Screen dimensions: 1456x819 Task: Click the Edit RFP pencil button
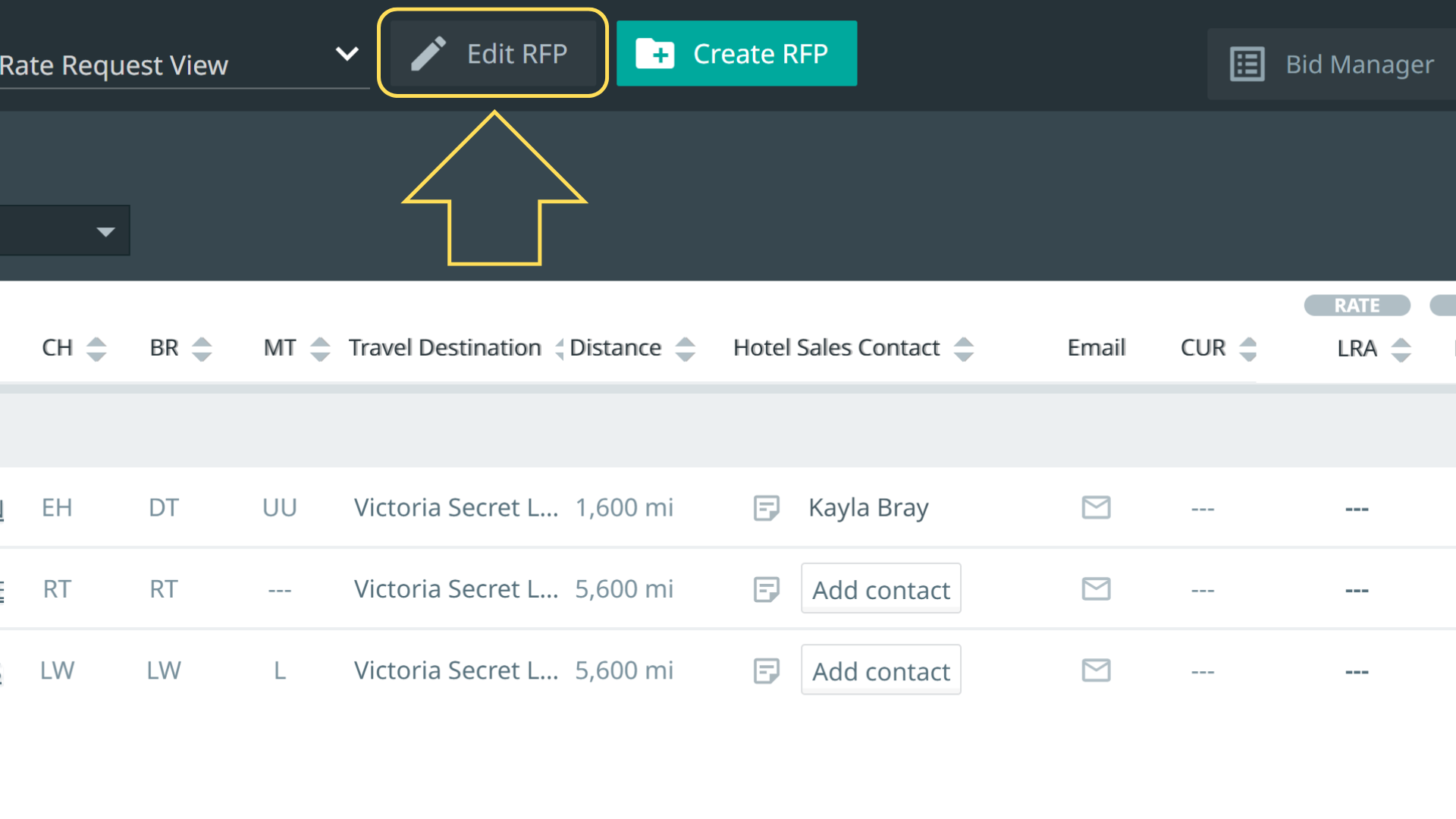pos(492,54)
